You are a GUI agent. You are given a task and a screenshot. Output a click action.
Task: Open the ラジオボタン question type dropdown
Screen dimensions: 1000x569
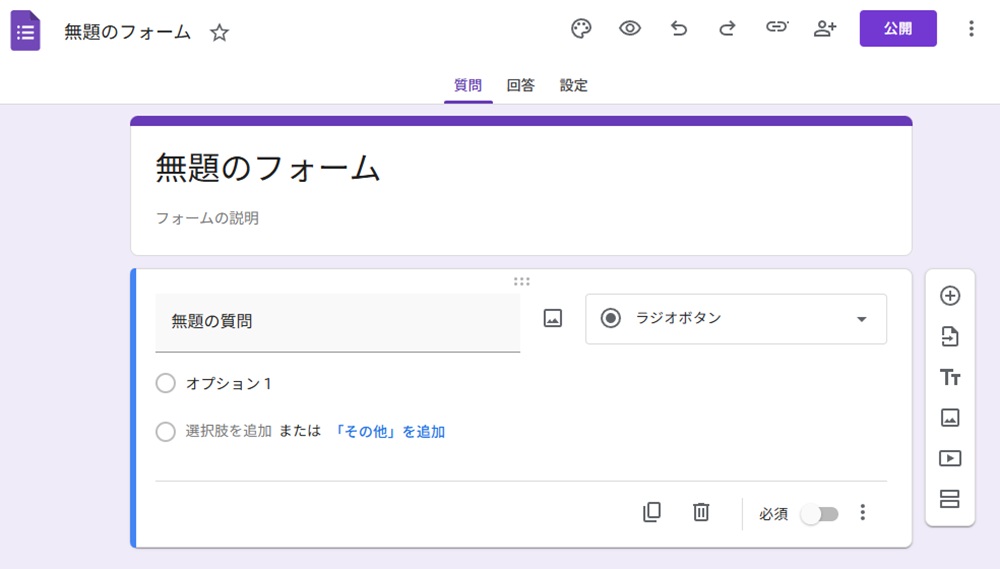pos(736,319)
